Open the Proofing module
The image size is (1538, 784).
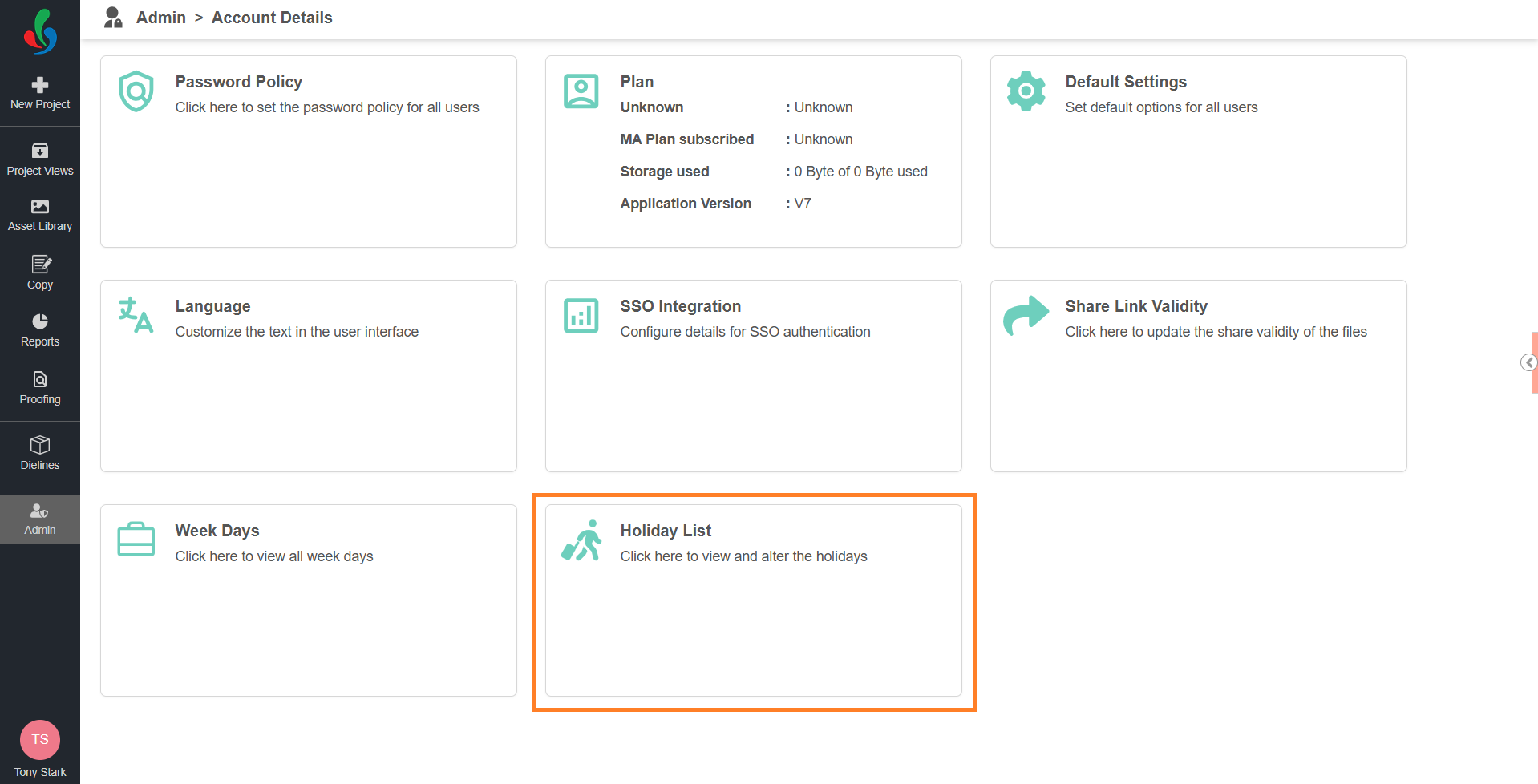40,388
